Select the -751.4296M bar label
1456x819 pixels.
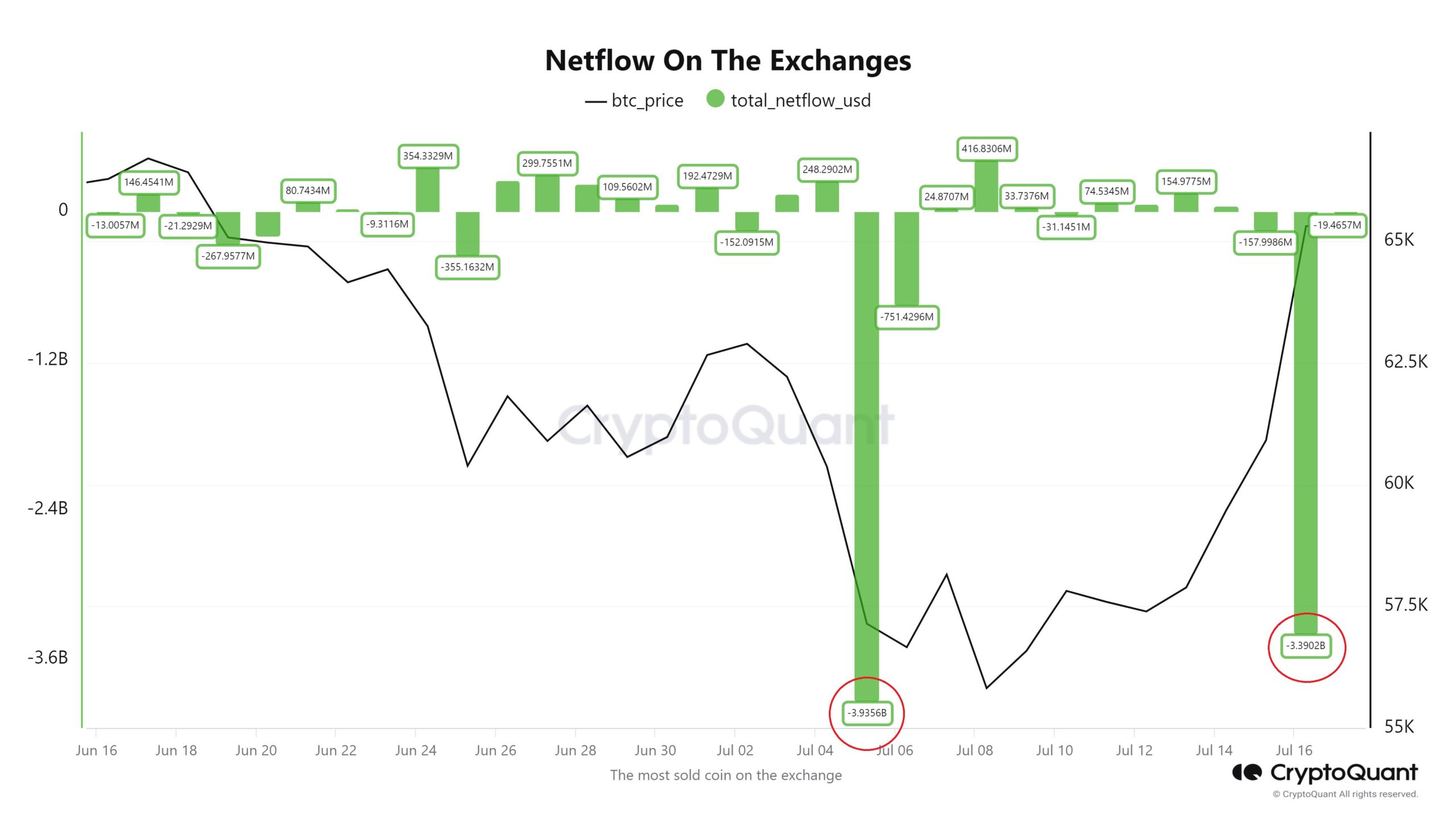(x=907, y=317)
